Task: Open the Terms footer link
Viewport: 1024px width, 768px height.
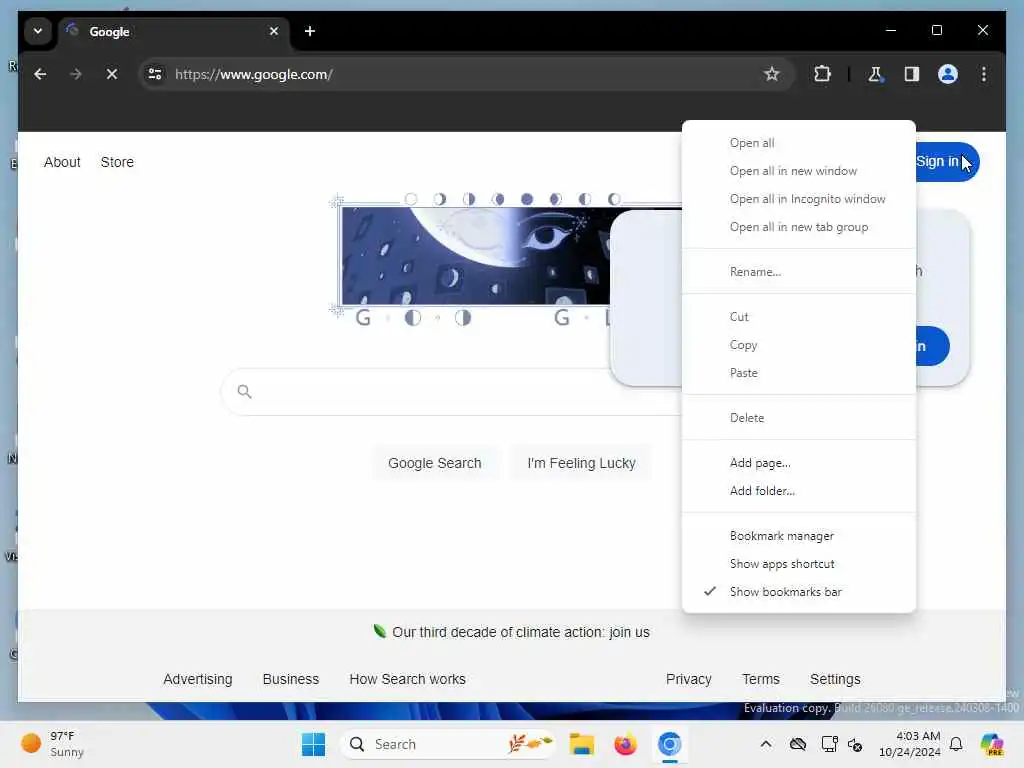Action: click(761, 679)
